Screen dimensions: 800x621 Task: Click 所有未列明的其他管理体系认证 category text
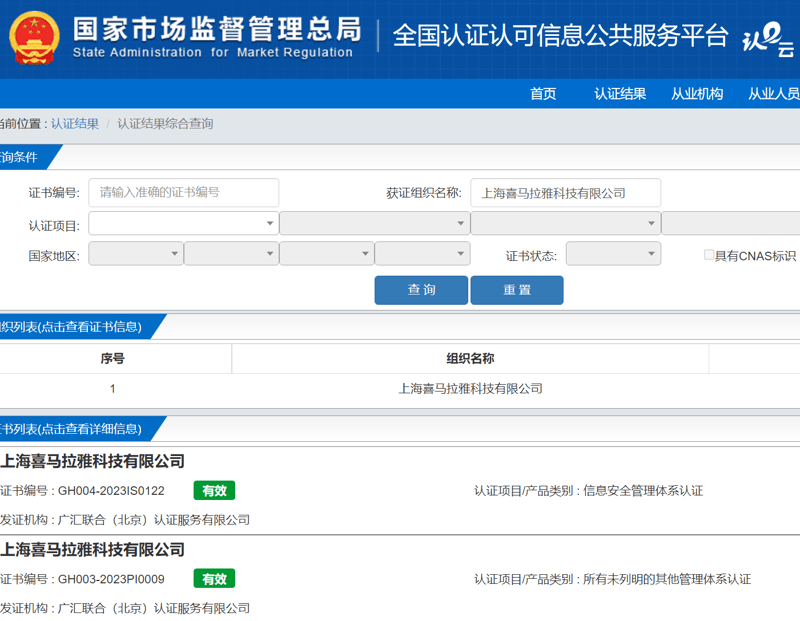[667, 579]
